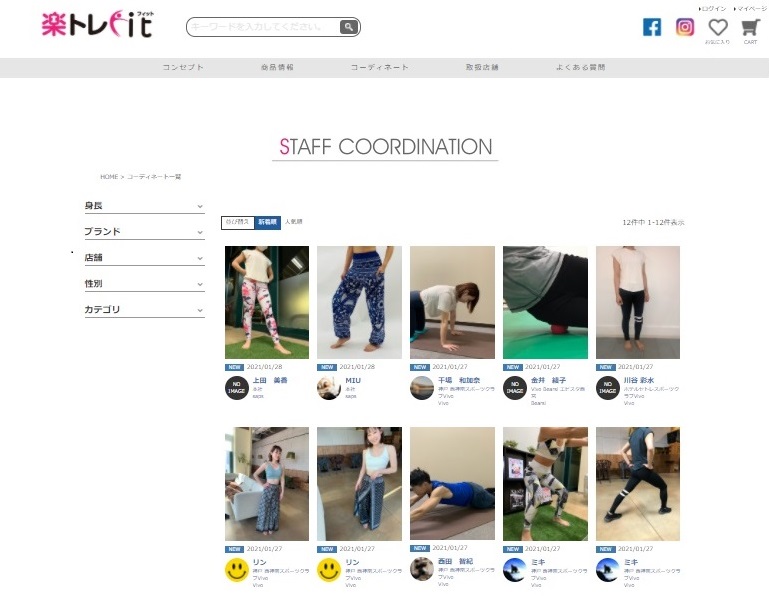Click the heart favorites icon
This screenshot has width=769, height=596.
718,27
